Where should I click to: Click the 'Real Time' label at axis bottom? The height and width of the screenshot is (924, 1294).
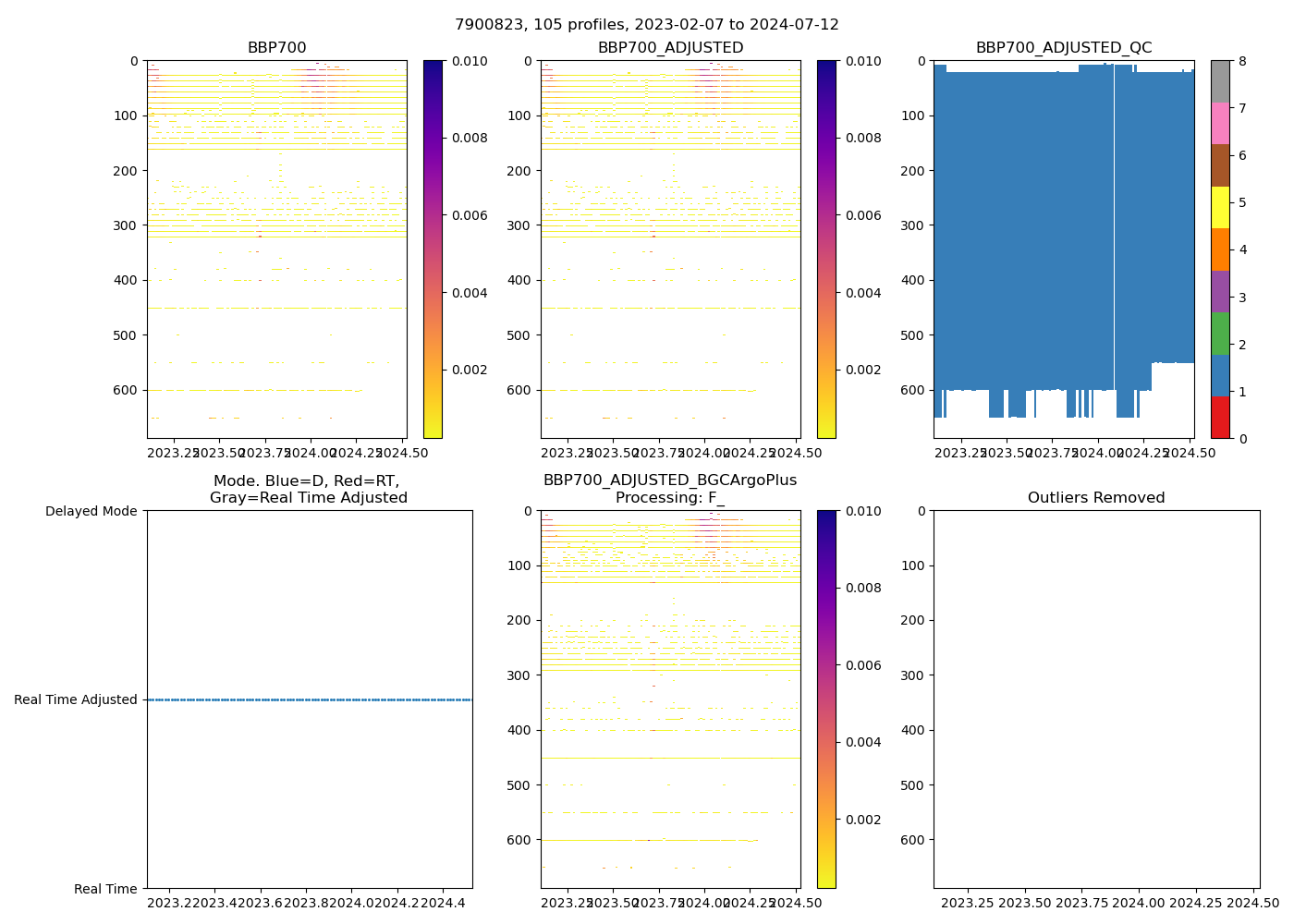point(105,889)
